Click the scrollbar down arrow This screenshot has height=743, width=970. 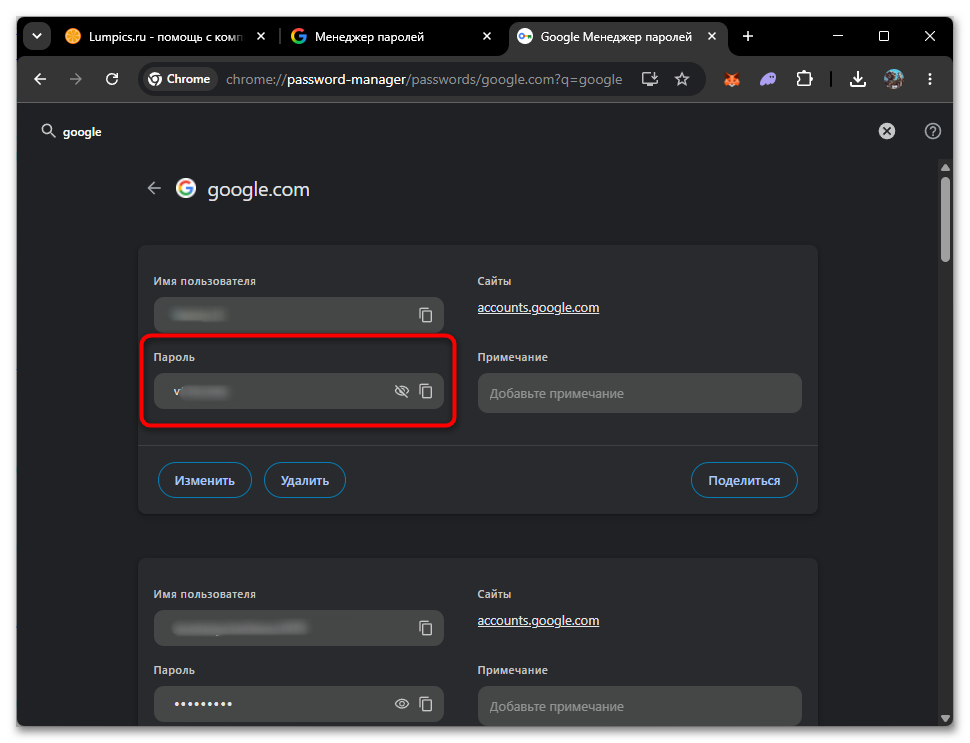click(x=945, y=718)
